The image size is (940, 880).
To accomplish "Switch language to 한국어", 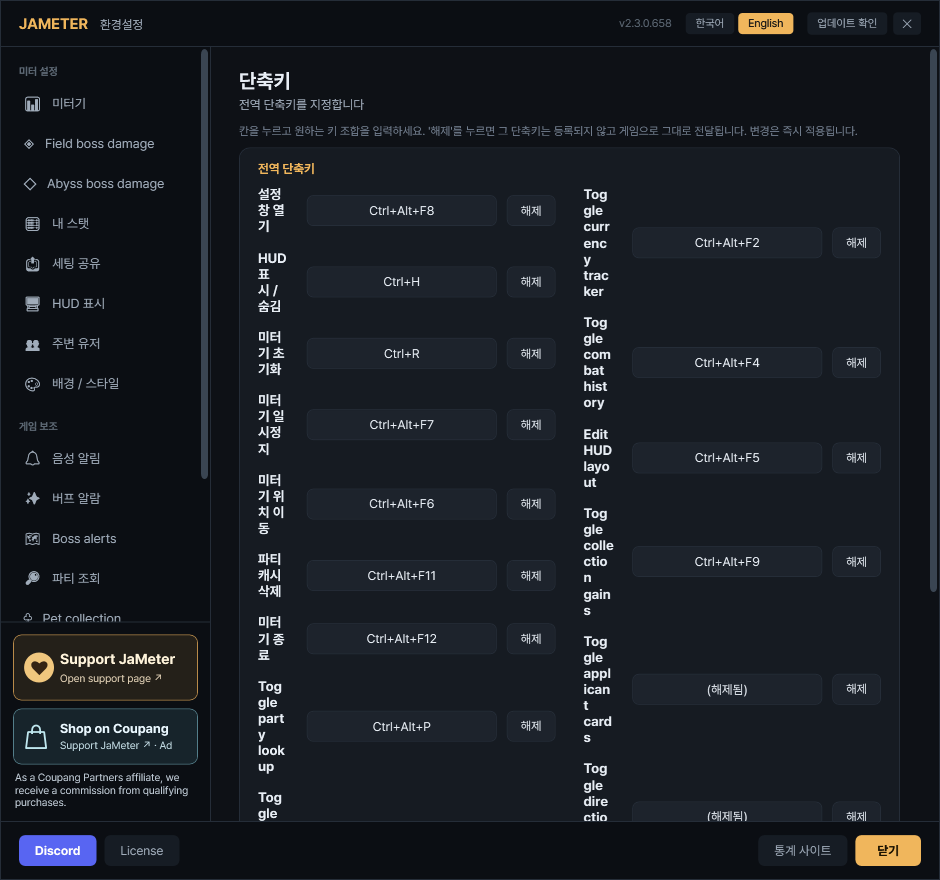I will pos(709,23).
